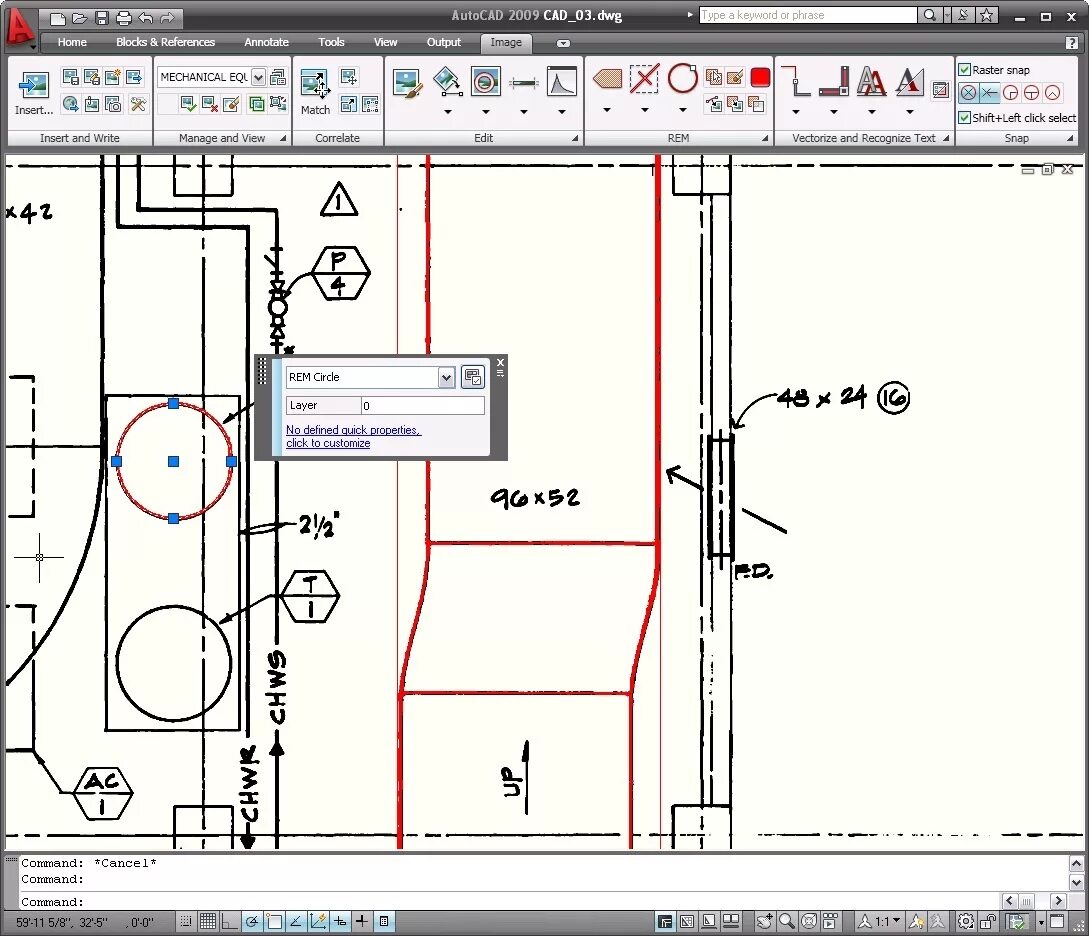Toggle polar tracking in status bar
This screenshot has width=1089, height=936.
(x=251, y=921)
